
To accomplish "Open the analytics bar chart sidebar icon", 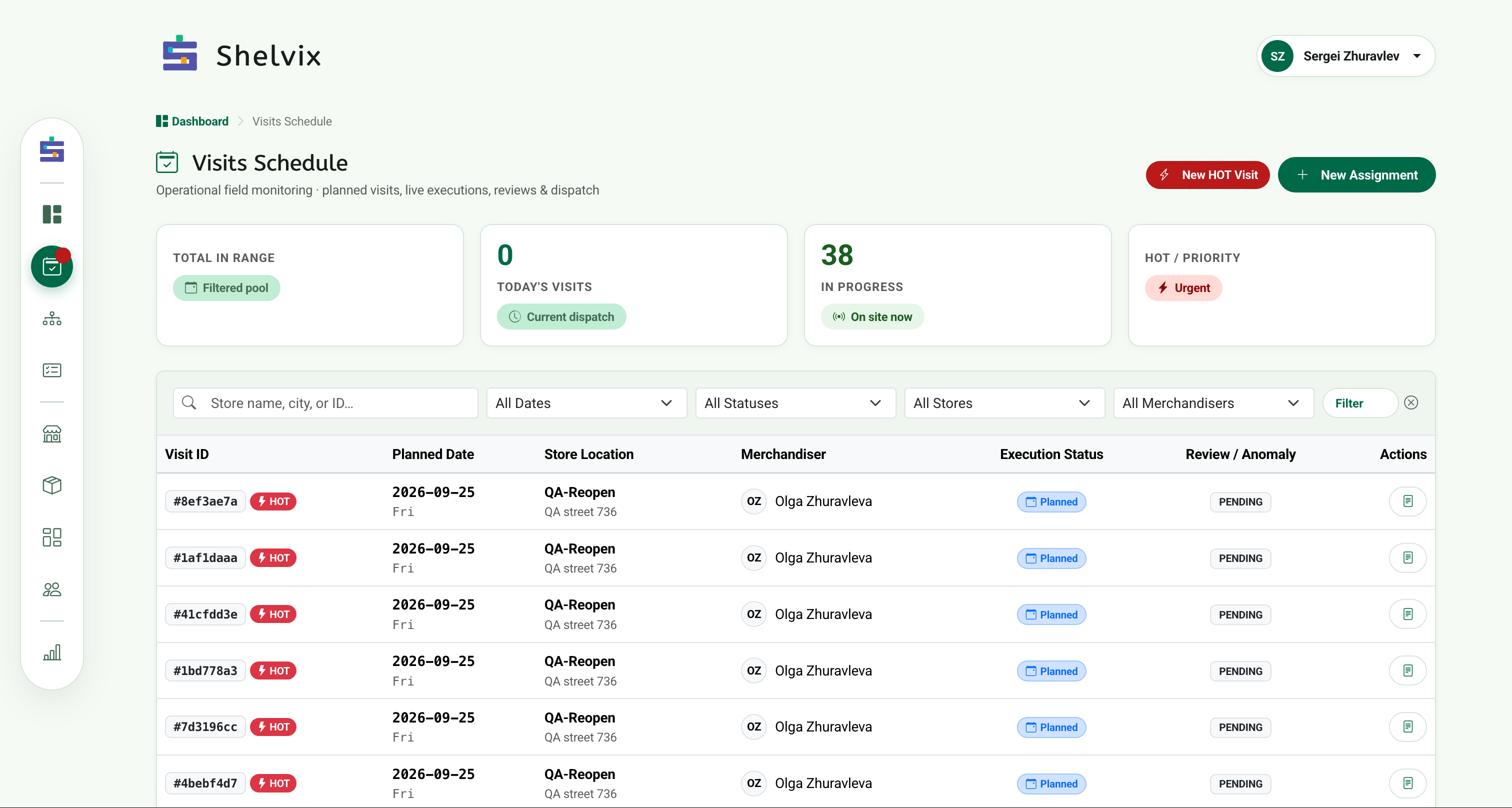I will [x=51, y=652].
